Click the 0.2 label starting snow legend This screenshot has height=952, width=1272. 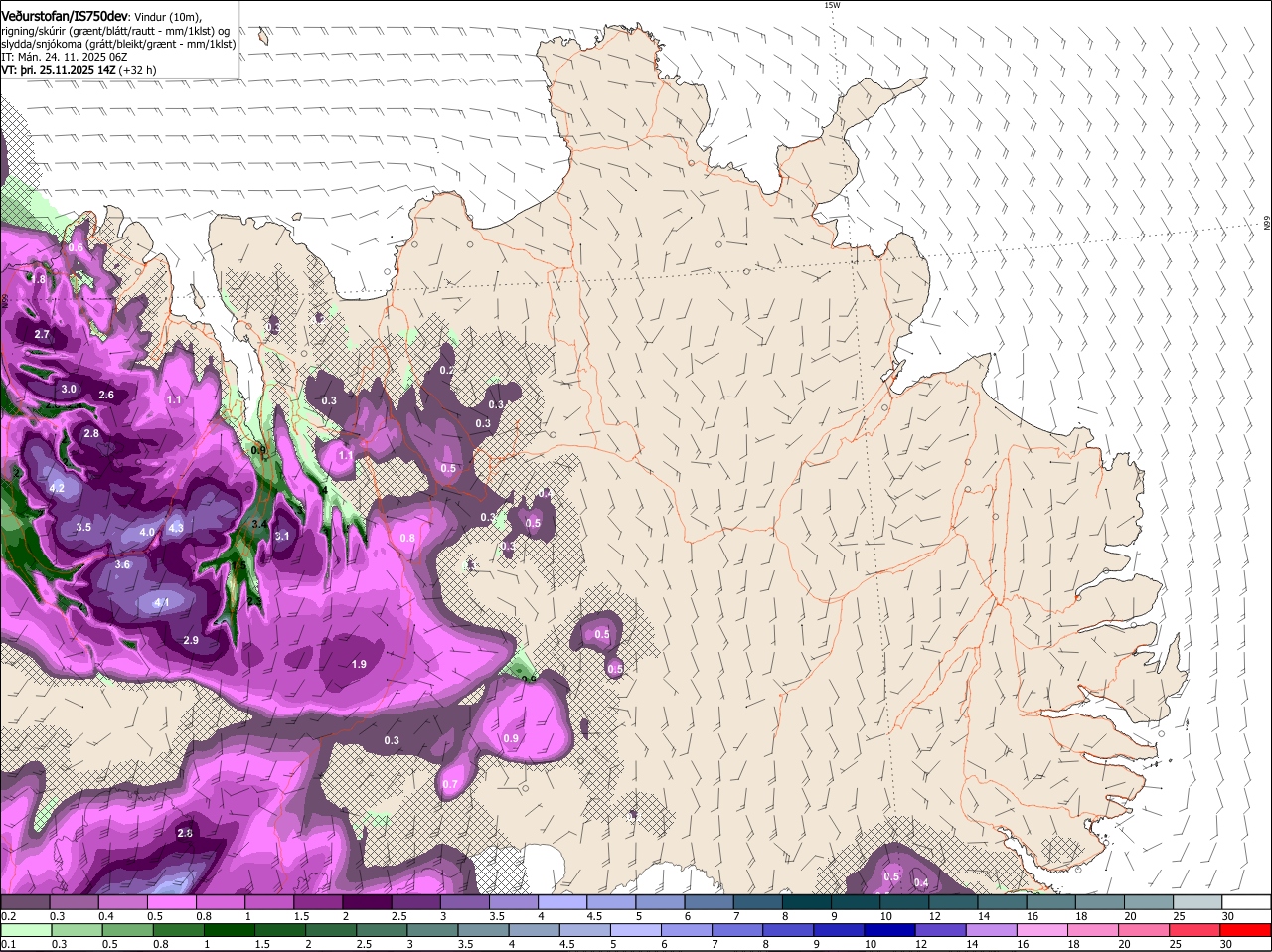(x=8, y=916)
